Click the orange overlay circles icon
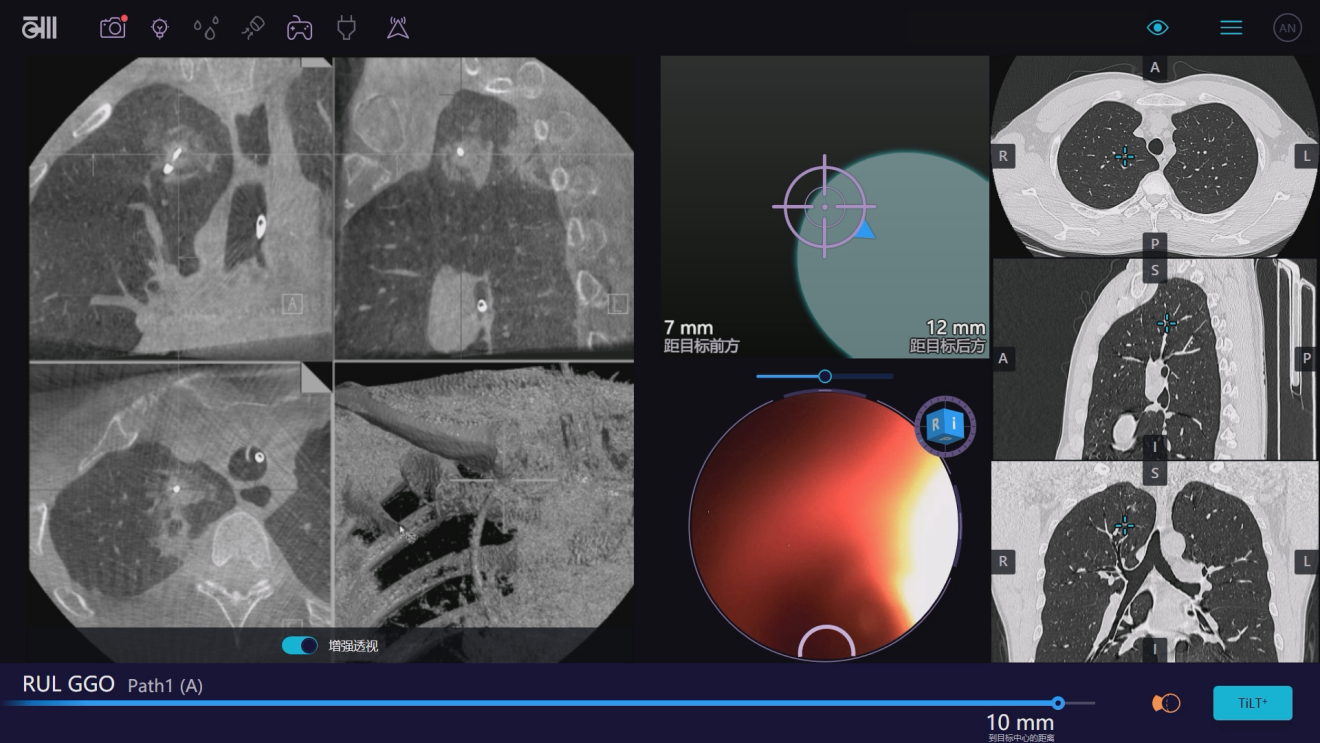Image resolution: width=1320 pixels, height=743 pixels. [1166, 703]
